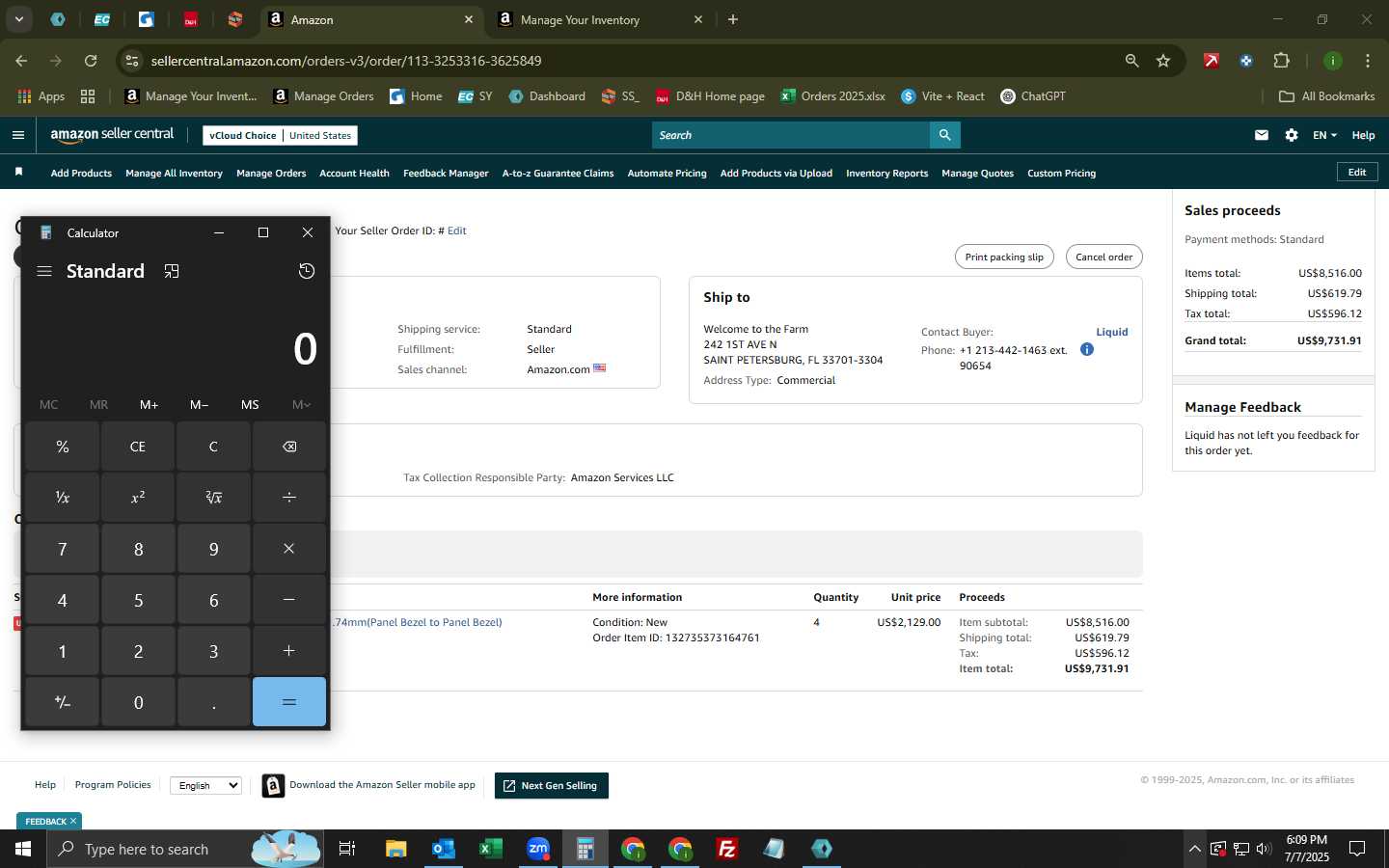Click the Next Gen Selling button
This screenshot has height=868, width=1389.
(x=552, y=785)
